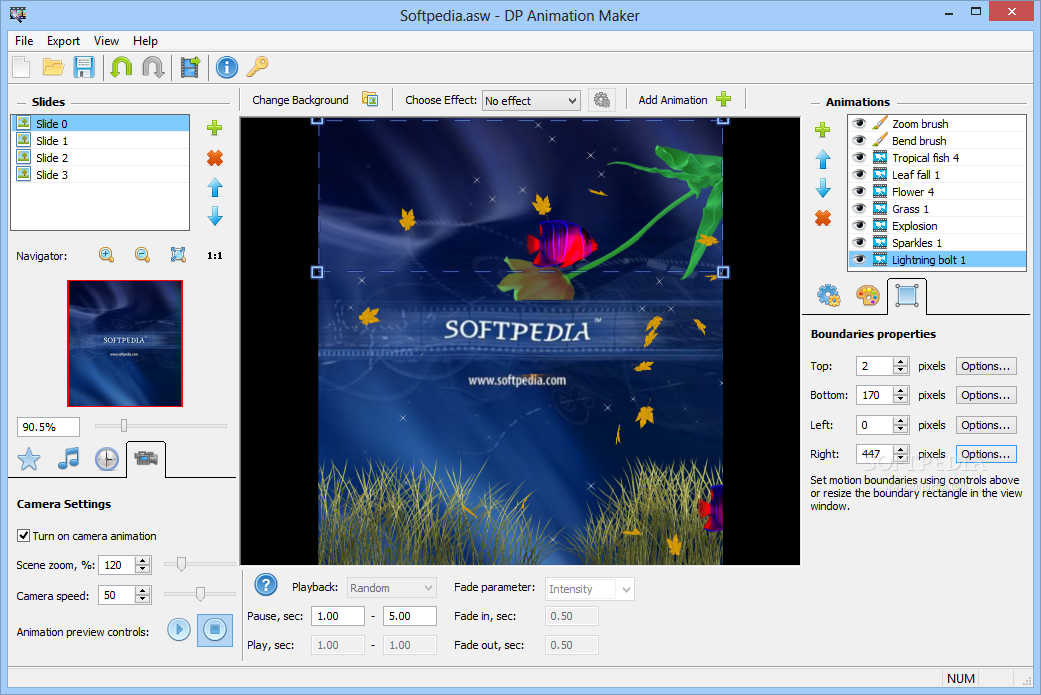Add a new slide with green plus
1041x695 pixels.
[214, 127]
